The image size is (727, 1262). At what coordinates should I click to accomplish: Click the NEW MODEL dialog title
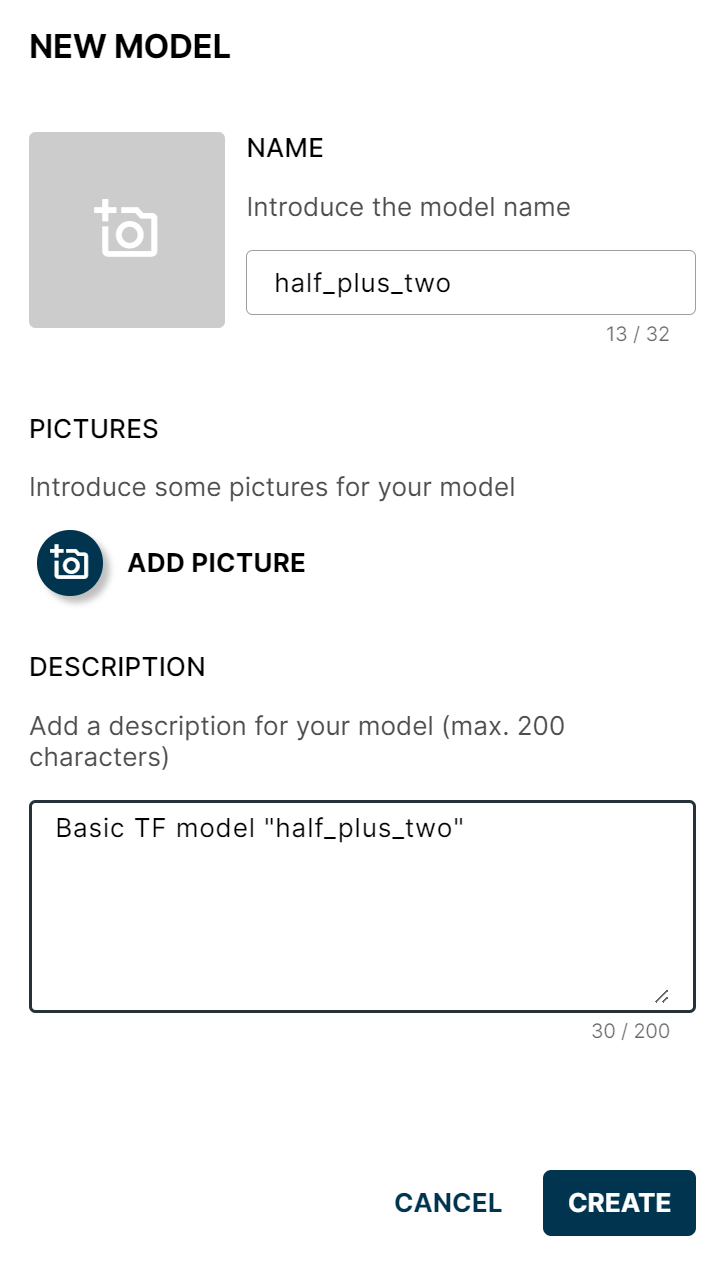coord(130,46)
